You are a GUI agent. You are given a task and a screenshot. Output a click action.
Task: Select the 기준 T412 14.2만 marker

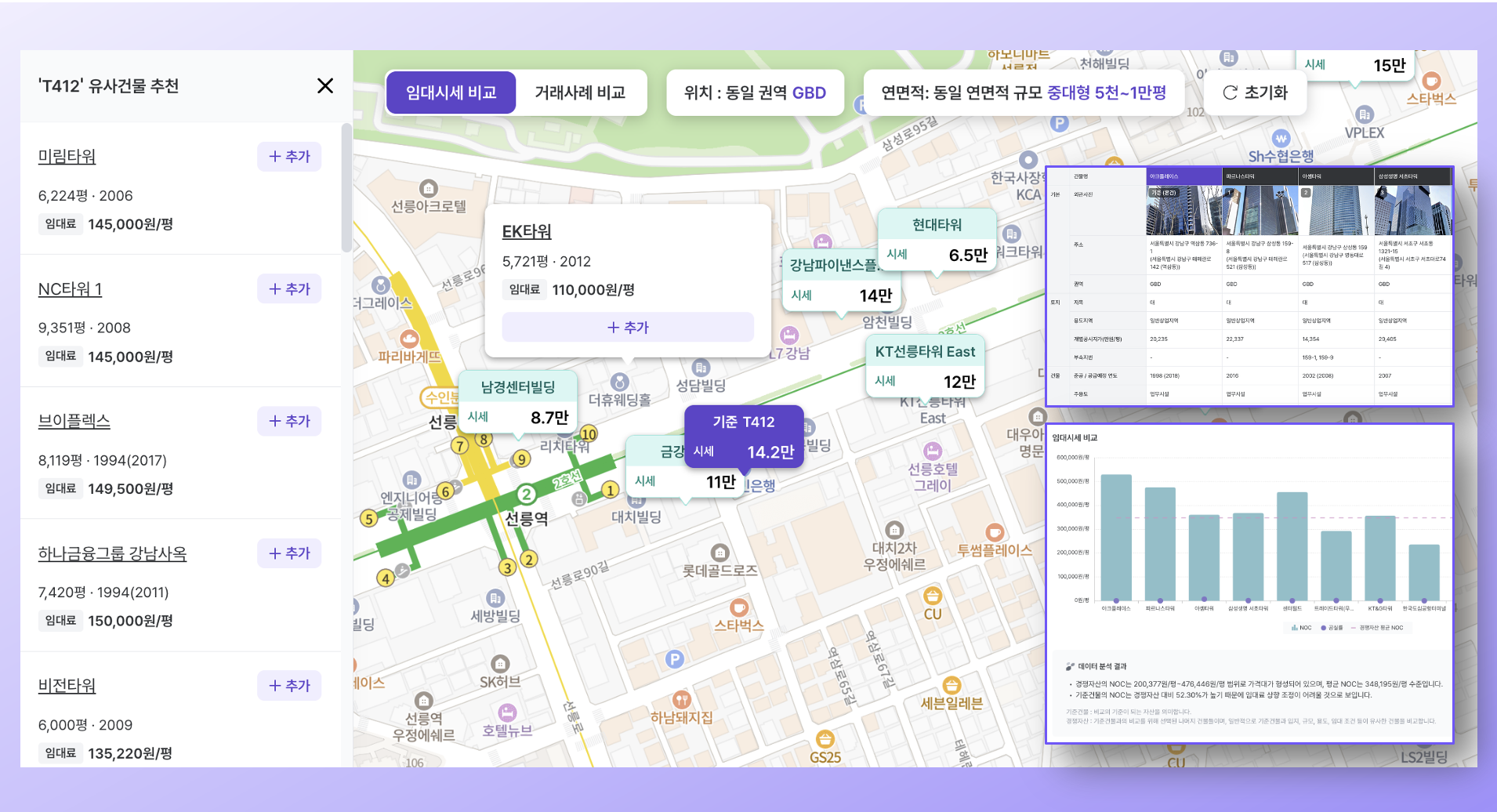pyautogui.click(x=744, y=437)
